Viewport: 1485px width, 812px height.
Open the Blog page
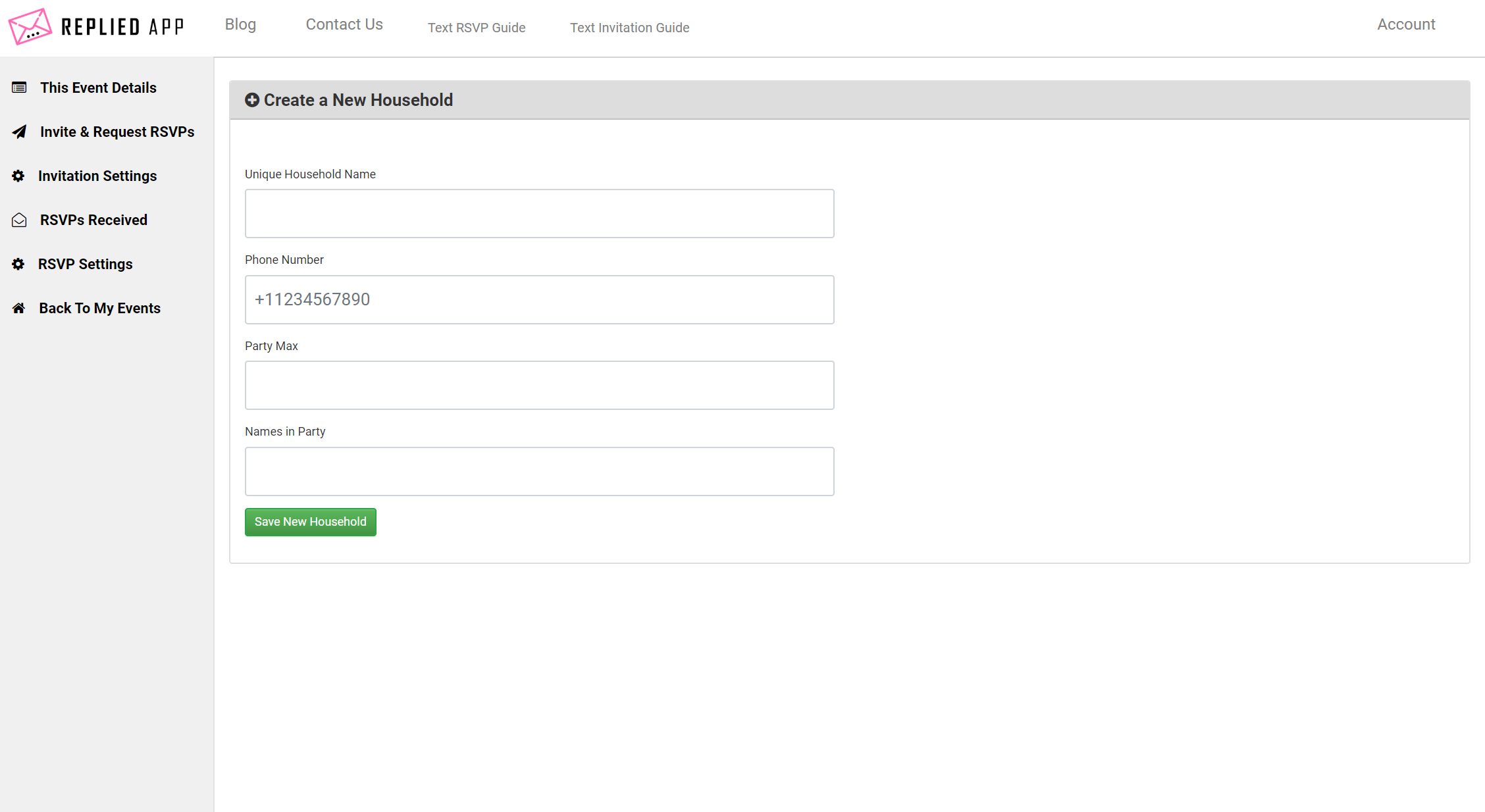click(x=240, y=24)
